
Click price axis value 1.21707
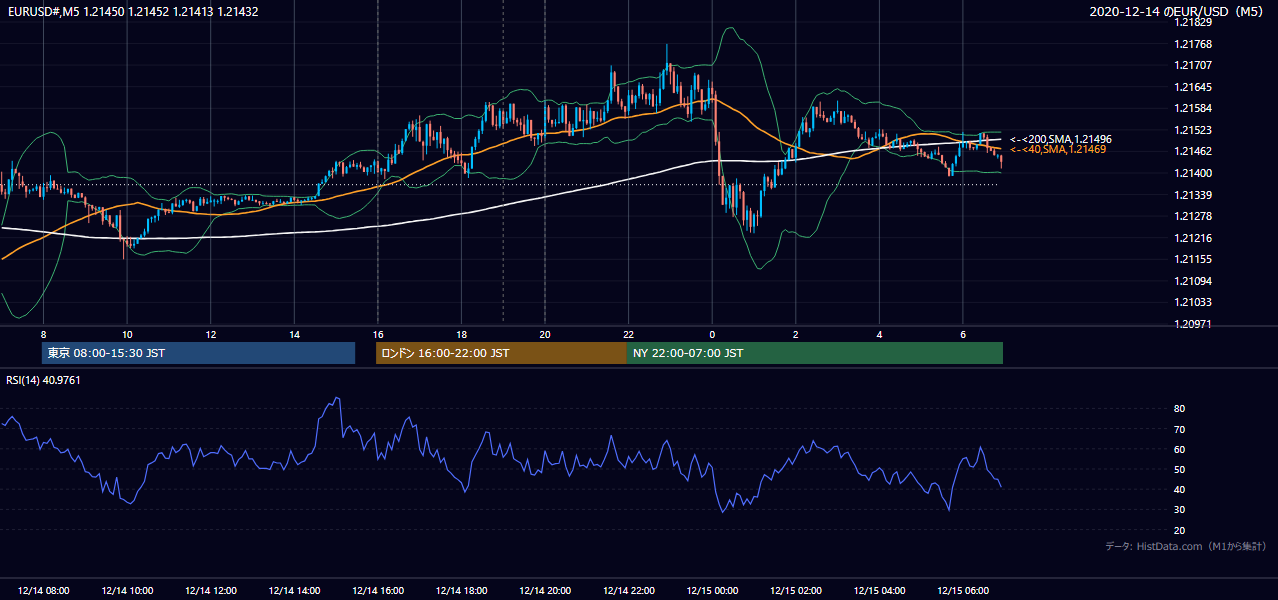1192,65
